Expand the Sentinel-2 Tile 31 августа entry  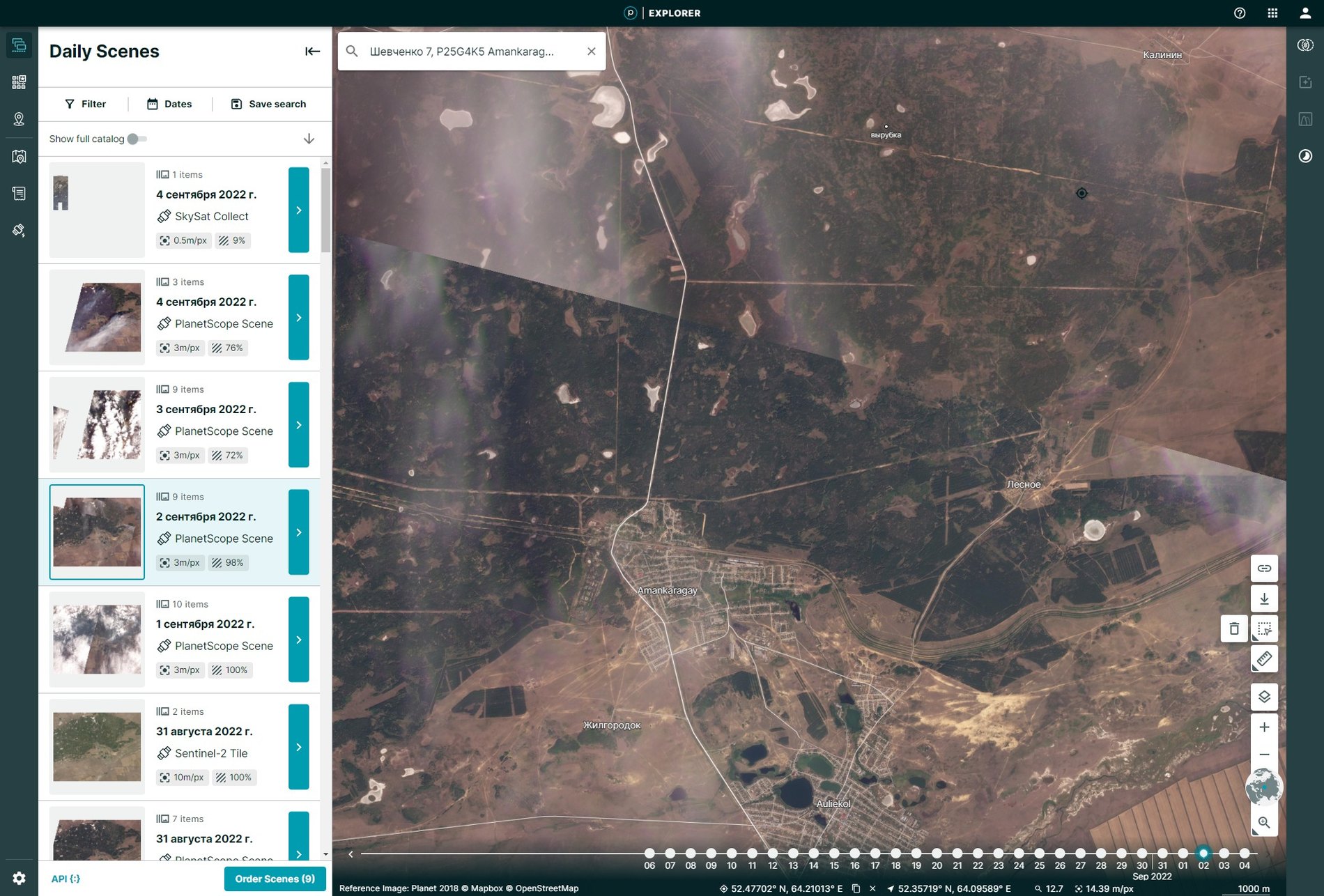[299, 747]
